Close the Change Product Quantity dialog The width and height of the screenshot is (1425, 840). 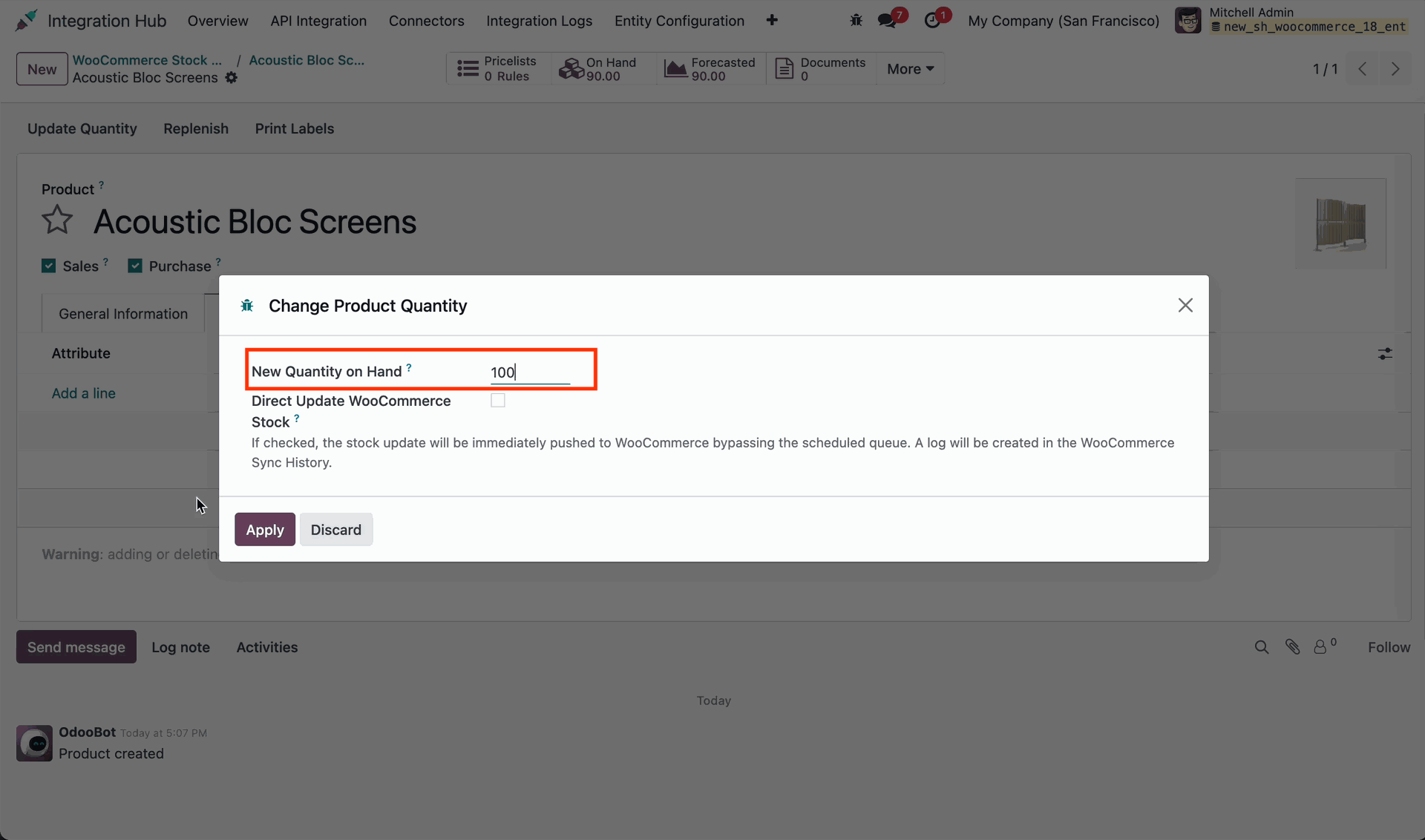(x=1185, y=306)
